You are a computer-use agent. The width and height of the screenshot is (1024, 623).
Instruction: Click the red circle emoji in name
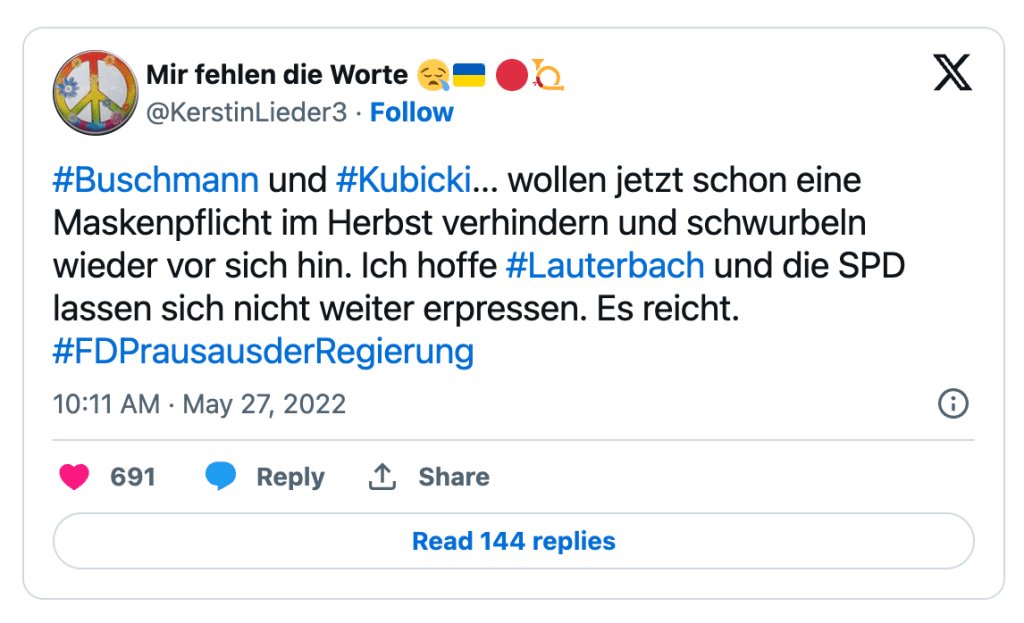[511, 74]
